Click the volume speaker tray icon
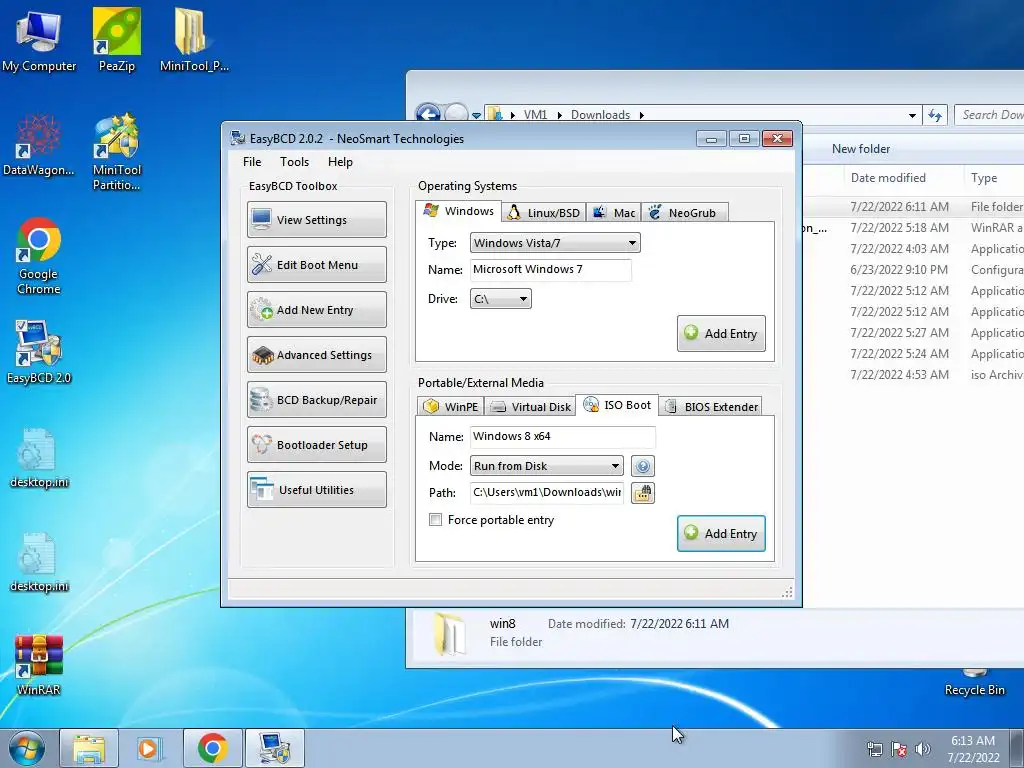Screen dimensions: 1024x768 (x=923, y=749)
